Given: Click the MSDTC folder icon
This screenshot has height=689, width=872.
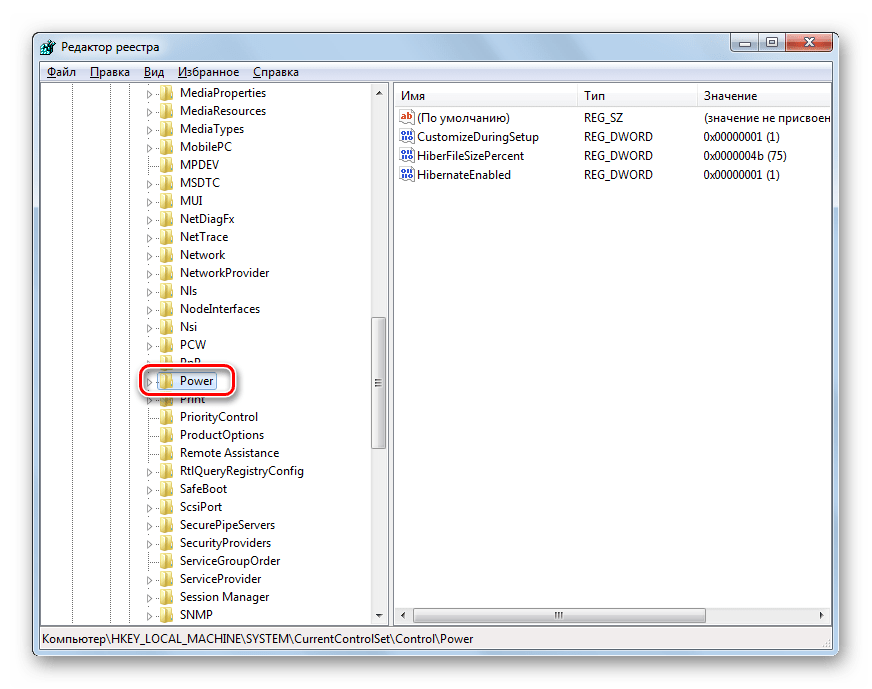Looking at the screenshot, I should point(166,183).
